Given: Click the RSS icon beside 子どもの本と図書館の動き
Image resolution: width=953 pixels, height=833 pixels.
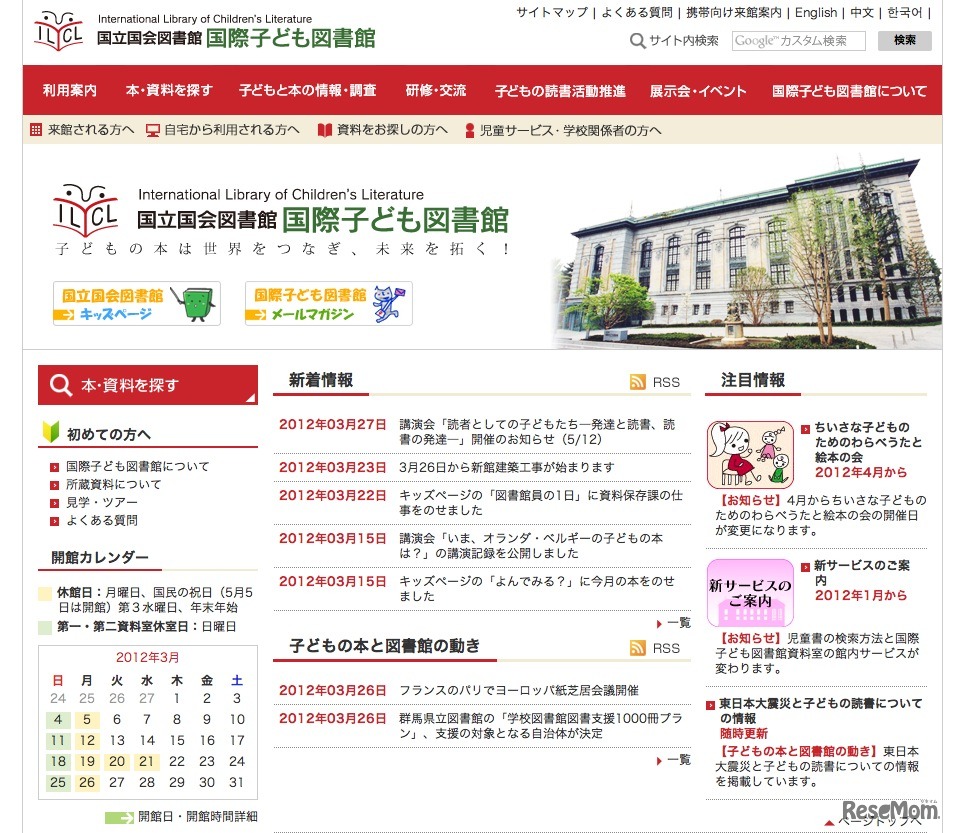Looking at the screenshot, I should tap(638, 647).
